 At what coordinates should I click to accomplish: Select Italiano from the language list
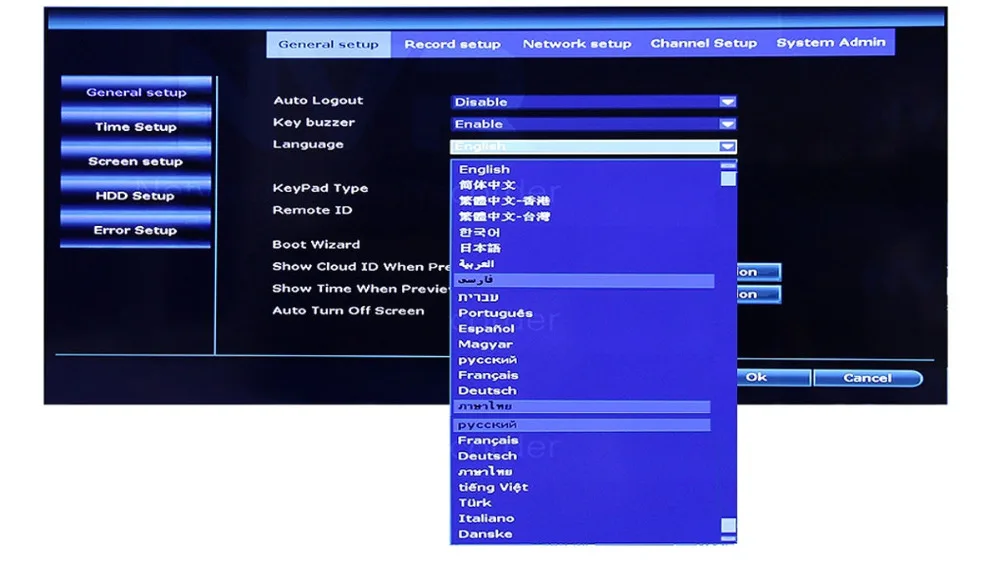(x=486, y=518)
